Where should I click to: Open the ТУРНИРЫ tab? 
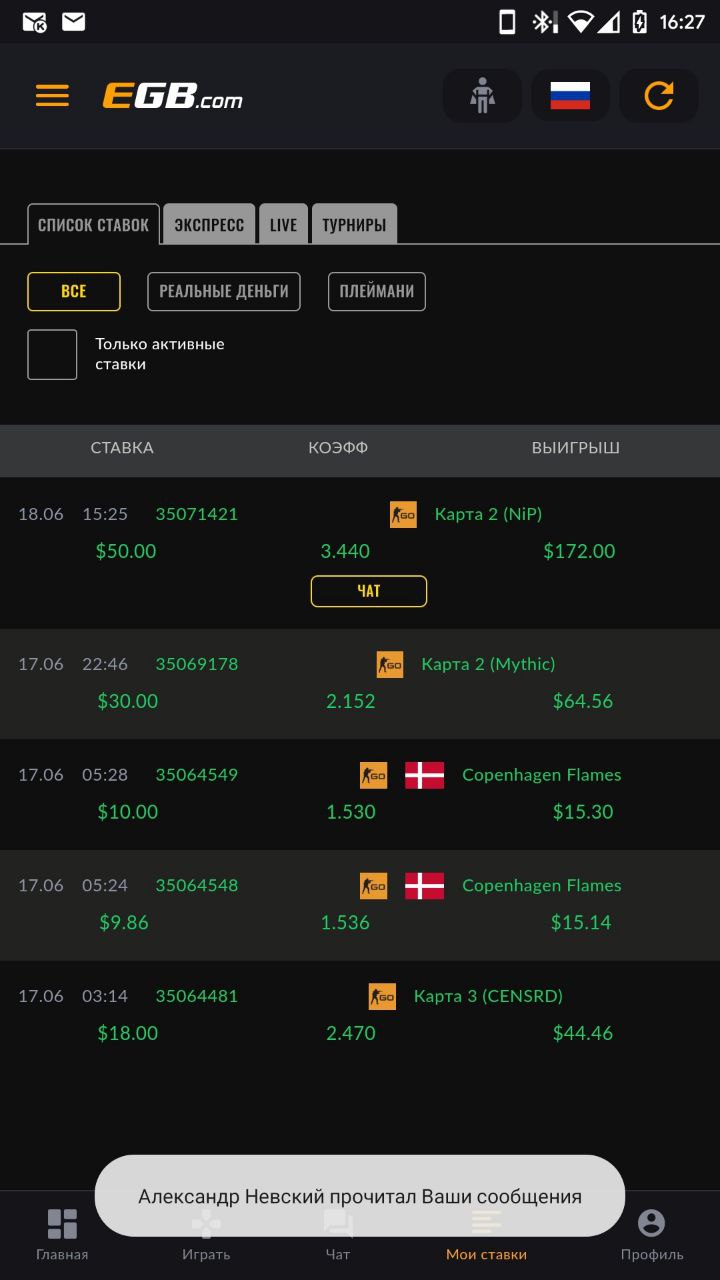[354, 224]
